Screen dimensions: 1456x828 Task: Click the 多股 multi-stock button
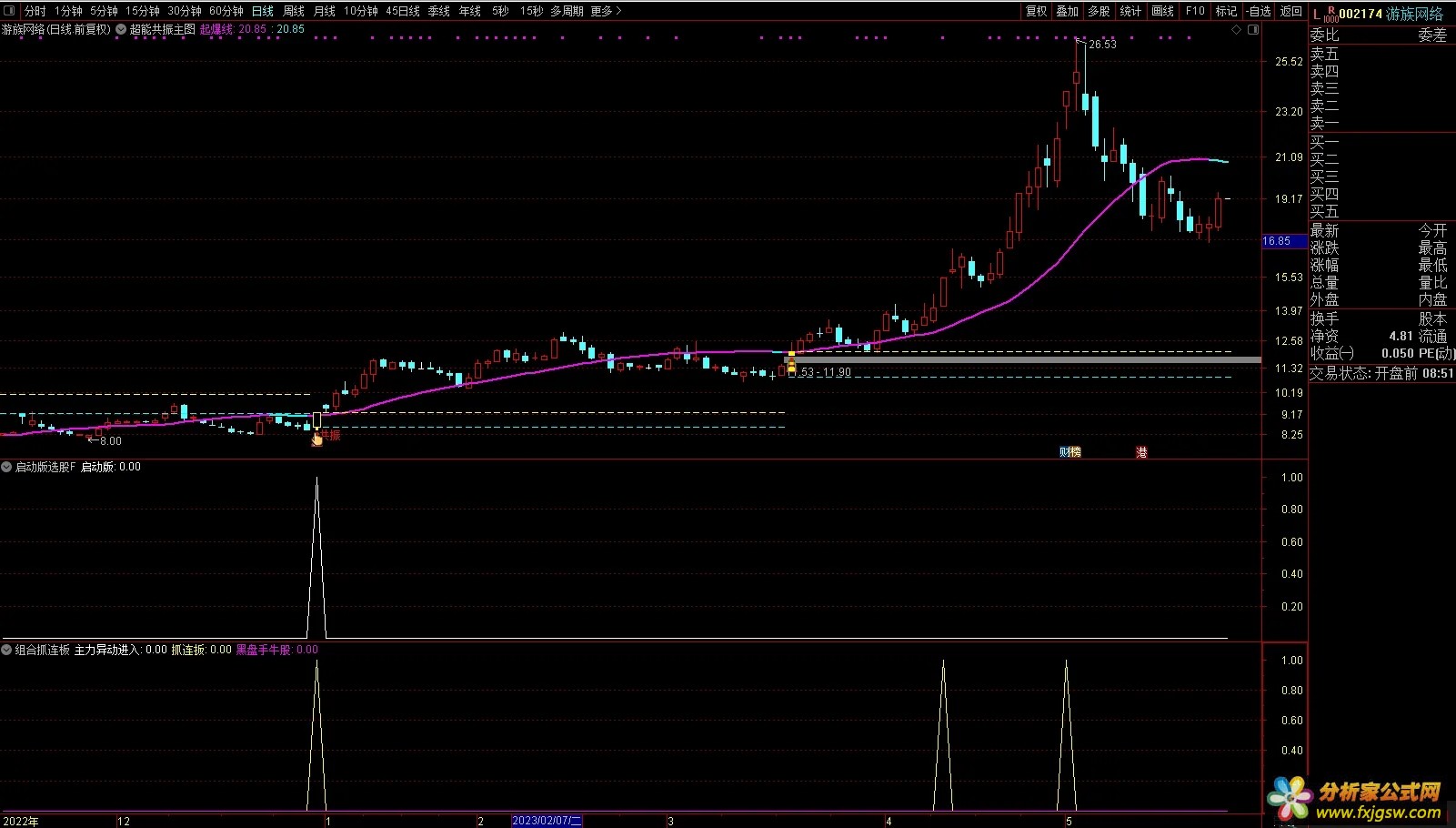point(1100,11)
